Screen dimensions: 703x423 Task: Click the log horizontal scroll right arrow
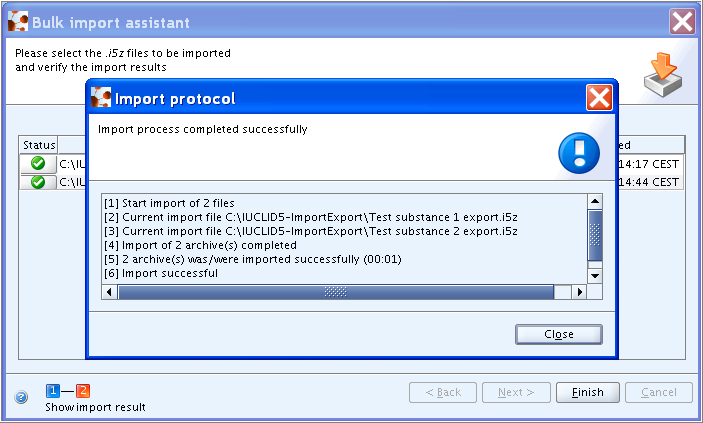[580, 292]
